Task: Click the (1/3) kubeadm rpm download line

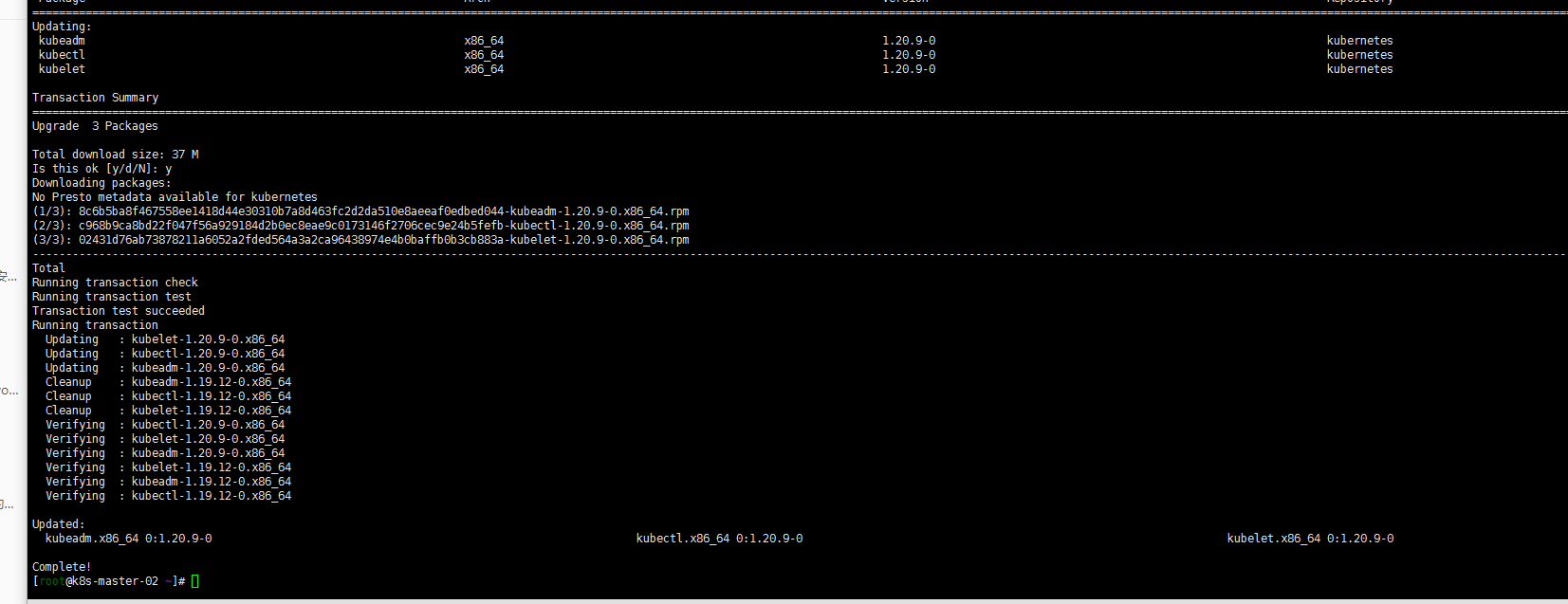Action: click(x=360, y=211)
